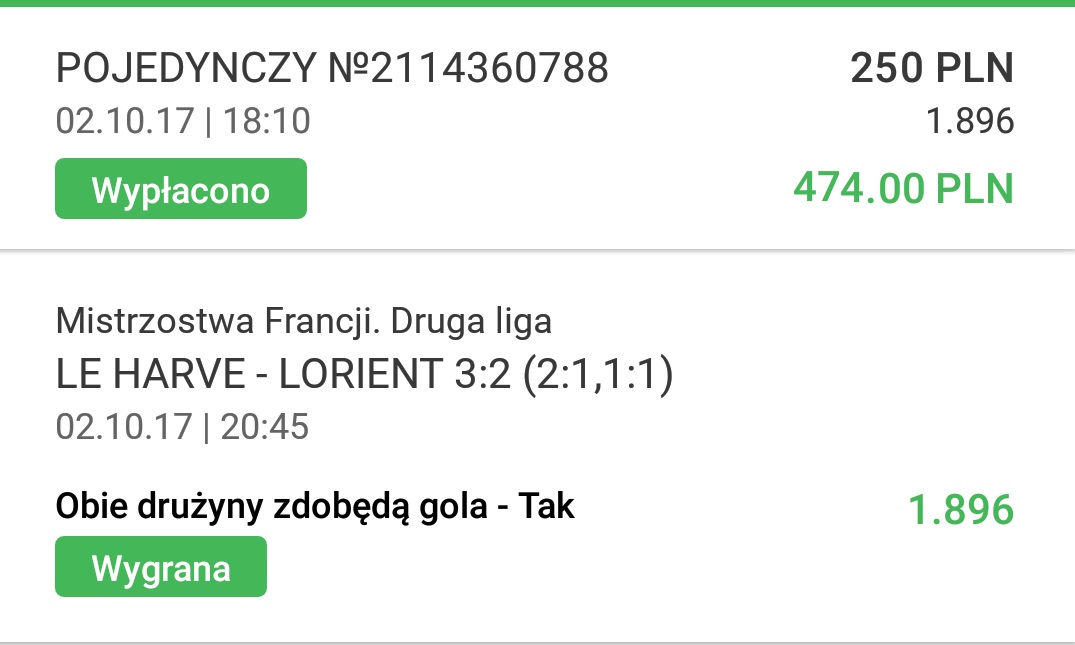The image size is (1075, 645).
Task: Click the 474.00 PLN payout amount
Action: (x=903, y=188)
